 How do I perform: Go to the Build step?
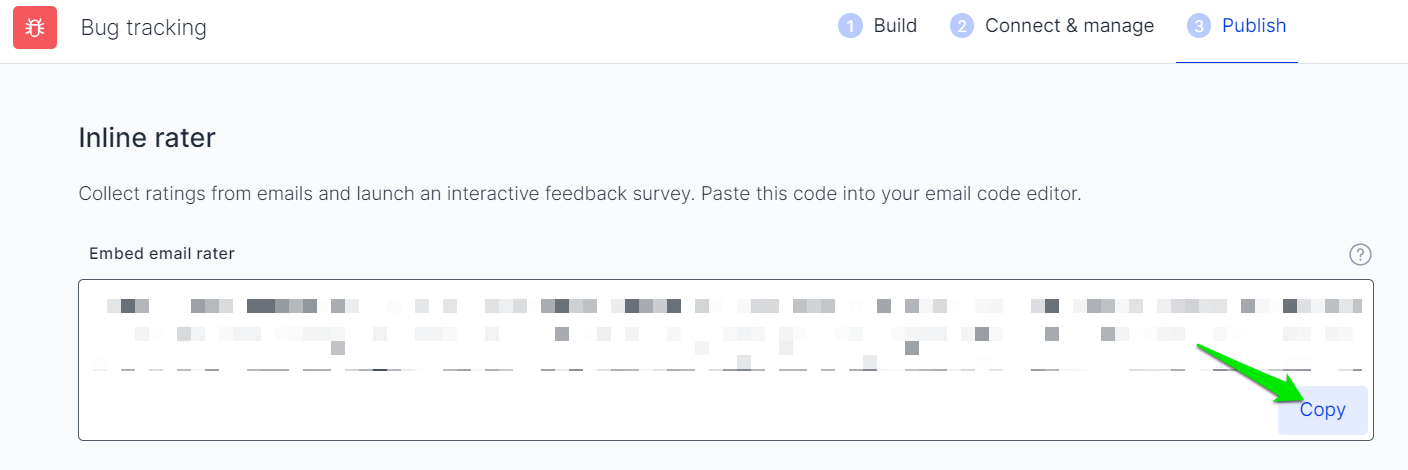point(895,26)
